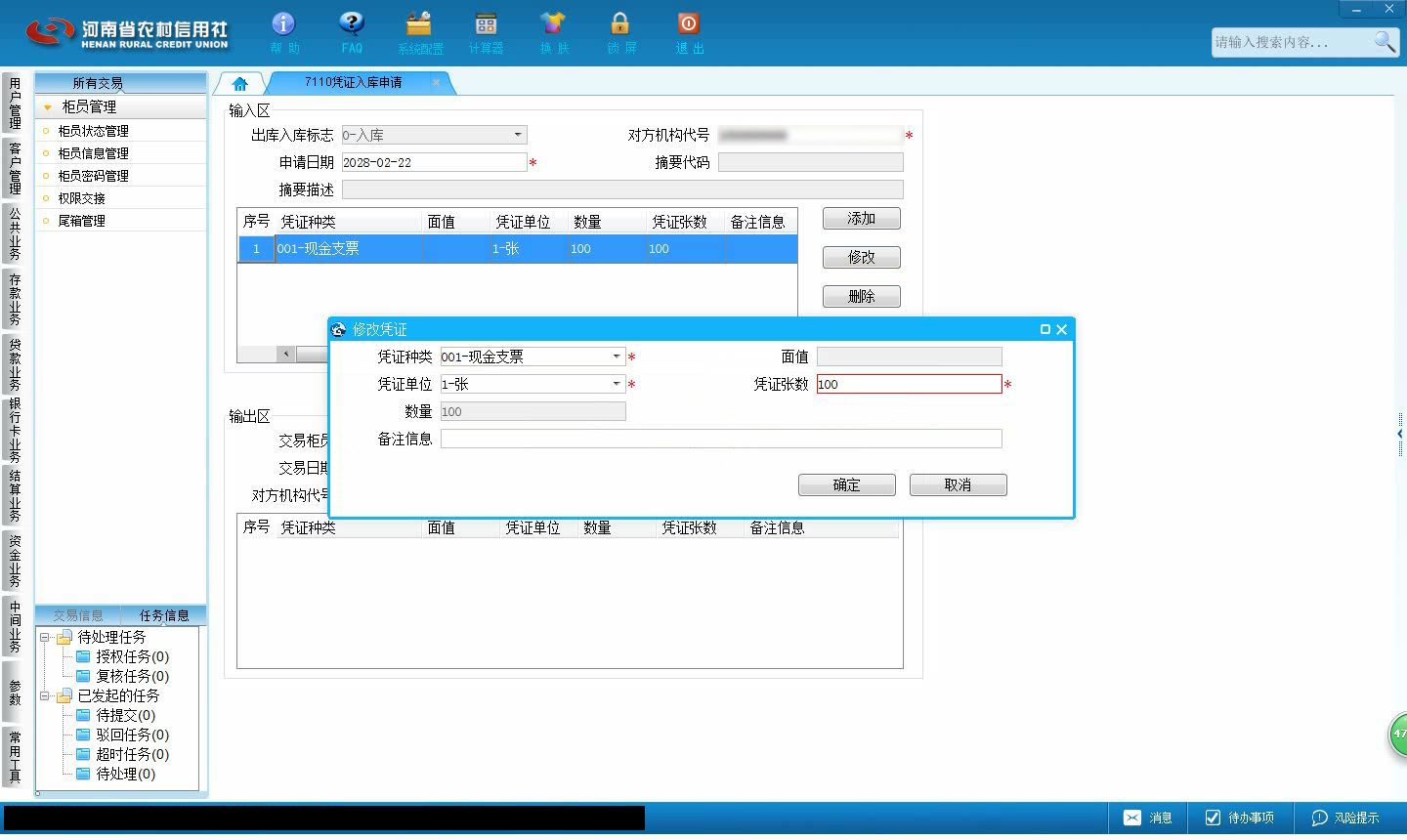This screenshot has width=1407, height=840.
Task: Confirm the dialog with the 确定 button
Action: pos(847,484)
